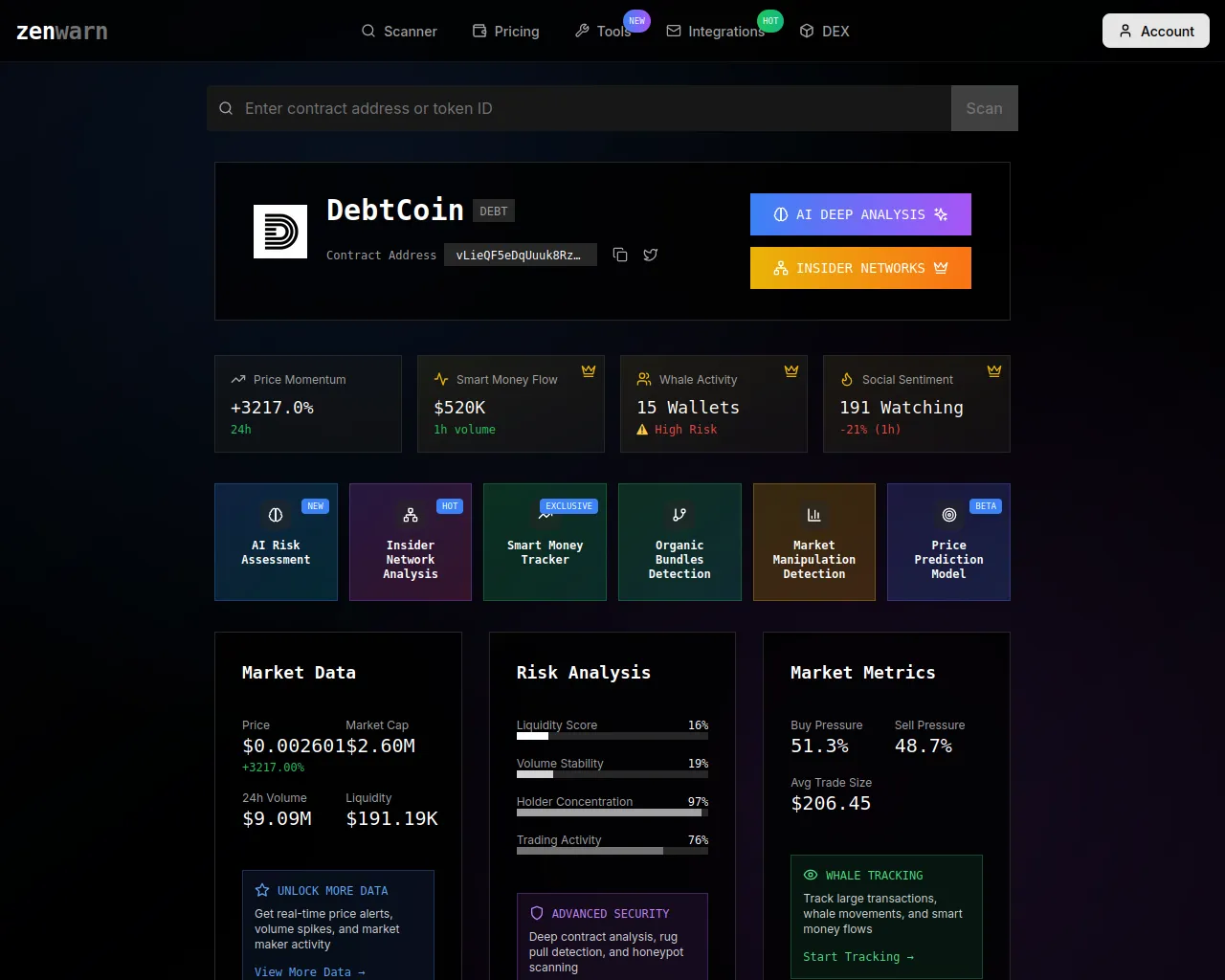Open the DEX nav link
Image resolution: width=1225 pixels, height=980 pixels.
pyautogui.click(x=825, y=31)
